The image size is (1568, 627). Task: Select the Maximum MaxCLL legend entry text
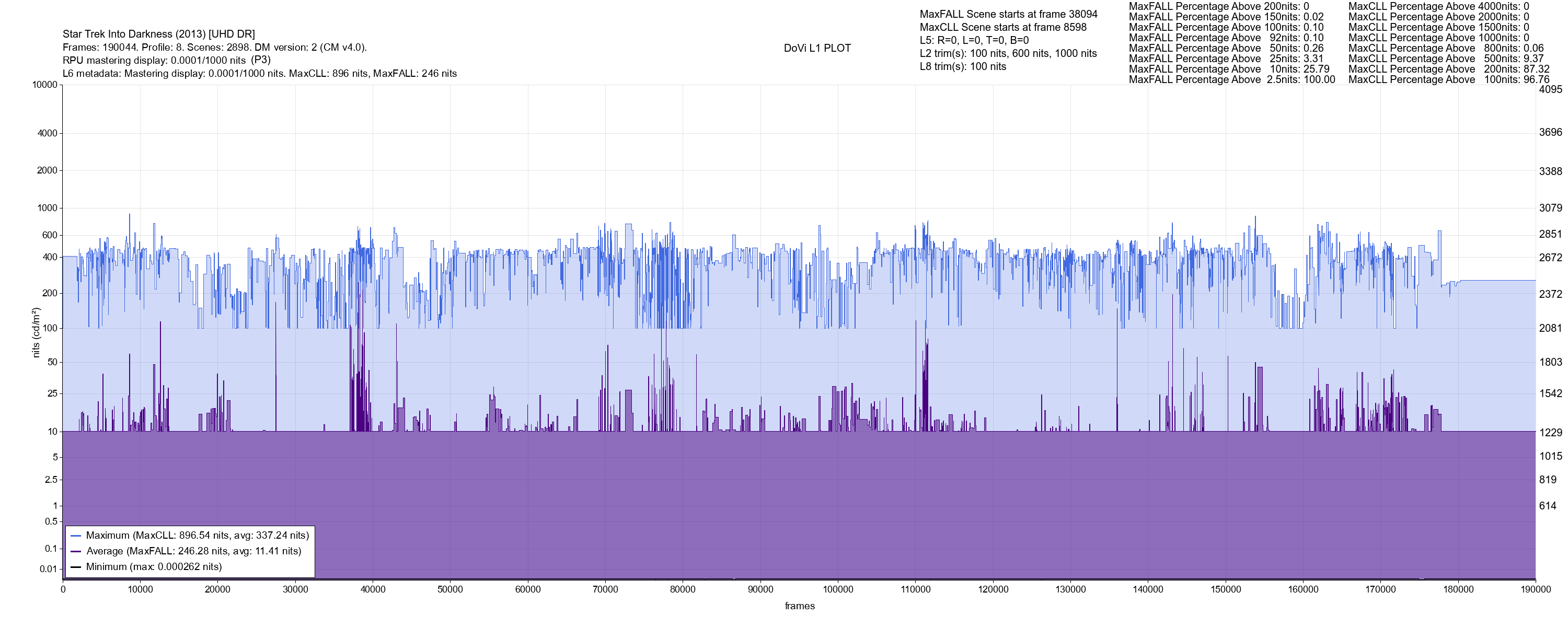pos(197,536)
